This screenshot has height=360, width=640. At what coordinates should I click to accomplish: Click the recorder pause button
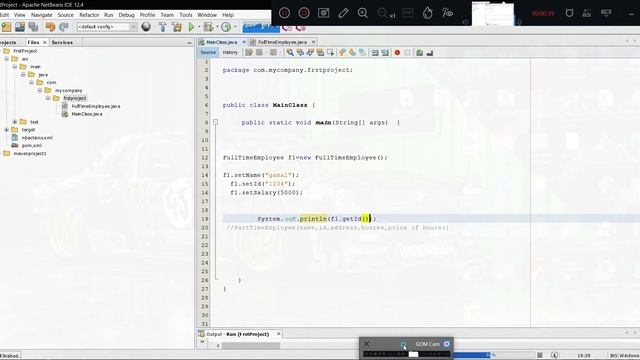[284, 13]
